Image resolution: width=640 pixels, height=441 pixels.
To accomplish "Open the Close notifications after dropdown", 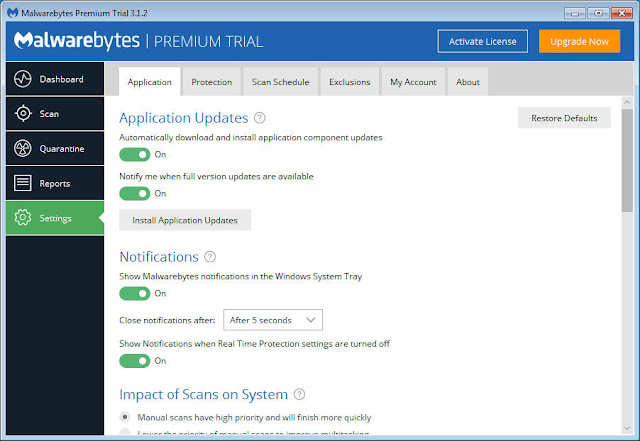I will [x=273, y=320].
